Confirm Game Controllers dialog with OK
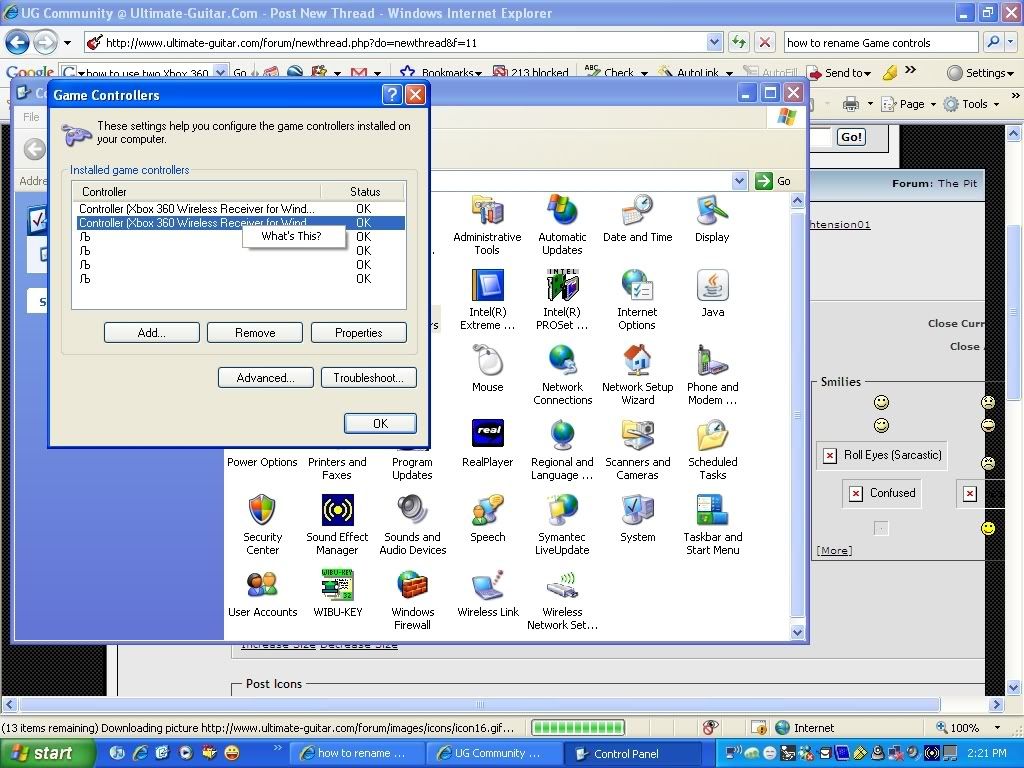The image size is (1024, 768). pyautogui.click(x=380, y=423)
